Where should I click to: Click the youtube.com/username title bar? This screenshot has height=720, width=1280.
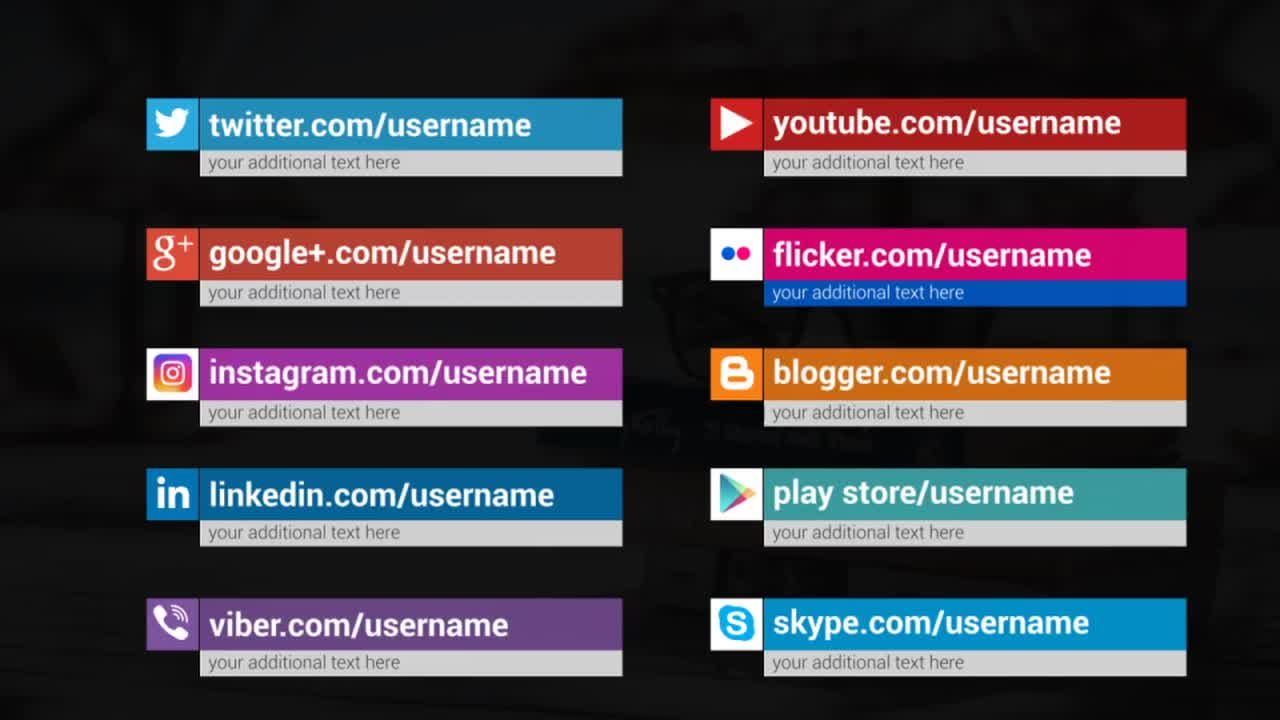pyautogui.click(x=946, y=123)
